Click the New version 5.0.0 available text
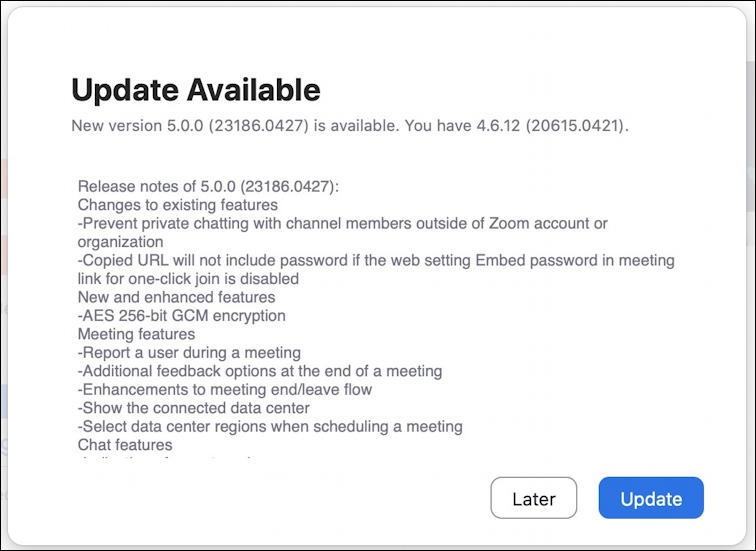This screenshot has width=756, height=551. click(235, 125)
